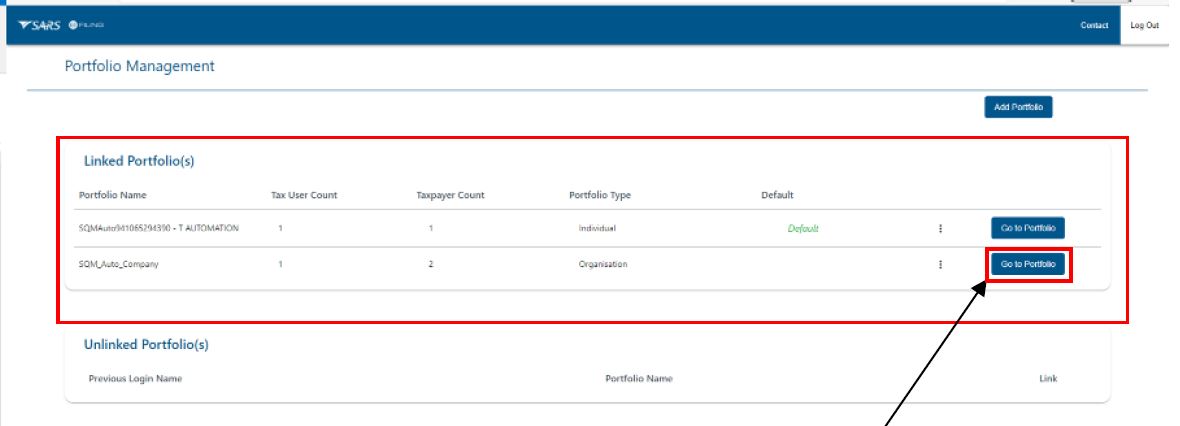Screen dimensions: 1180x426
Task: Click Portfolio Name header in Unlinked section
Action: coord(639,379)
